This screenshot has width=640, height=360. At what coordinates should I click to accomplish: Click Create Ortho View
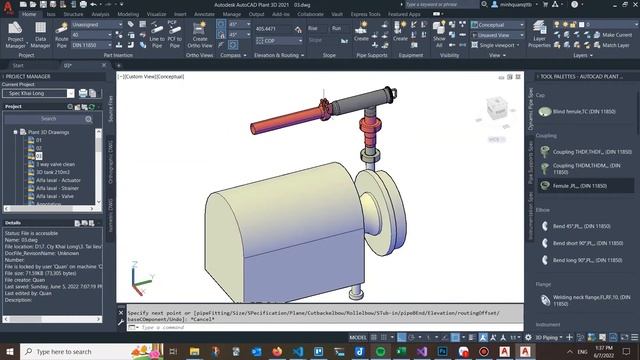click(x=200, y=35)
